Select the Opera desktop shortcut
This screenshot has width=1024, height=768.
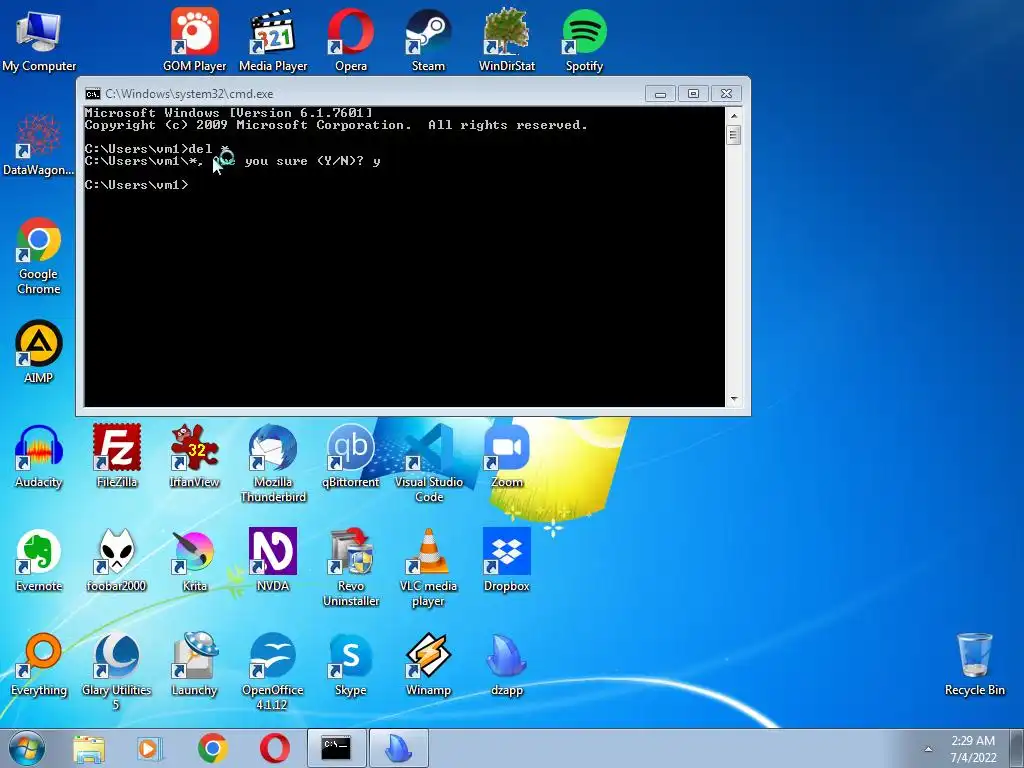coord(351,40)
